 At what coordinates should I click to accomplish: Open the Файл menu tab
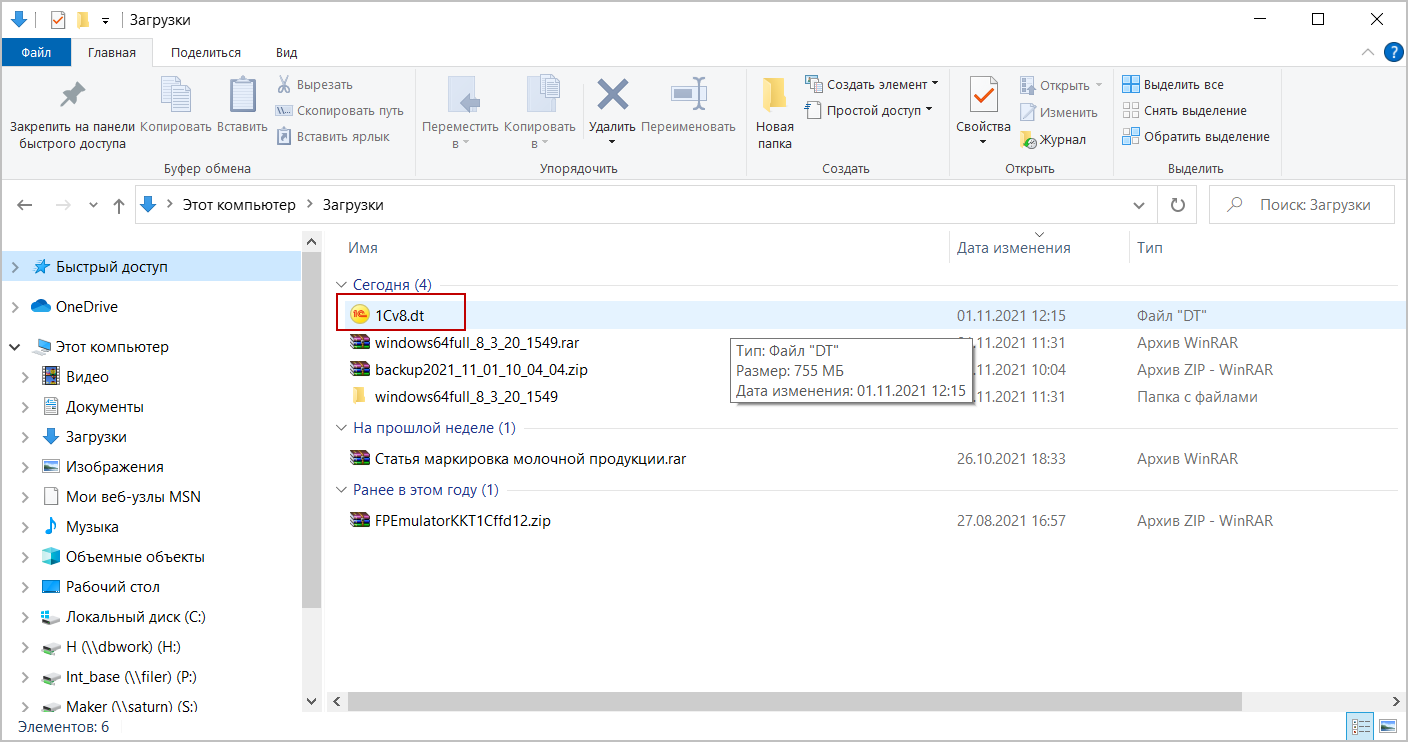click(x=36, y=53)
